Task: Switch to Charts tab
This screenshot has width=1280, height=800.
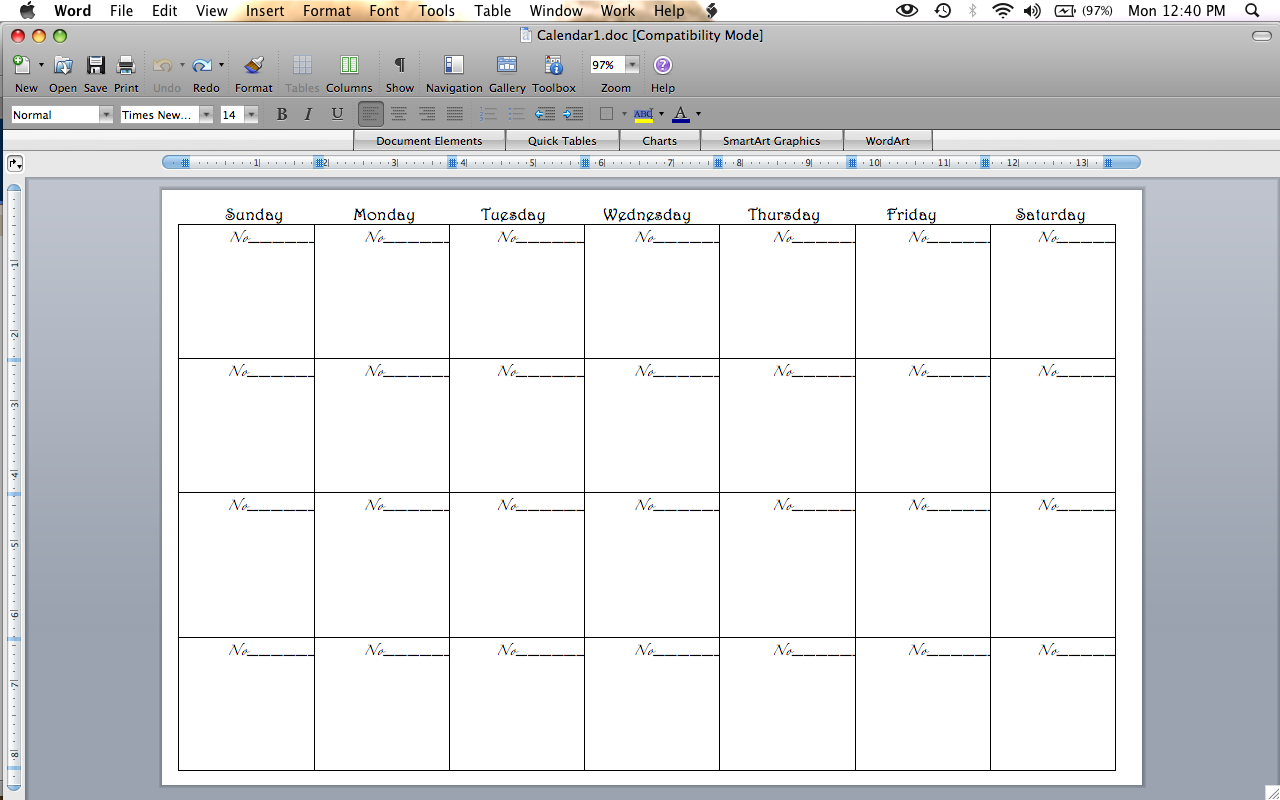Action: click(659, 141)
